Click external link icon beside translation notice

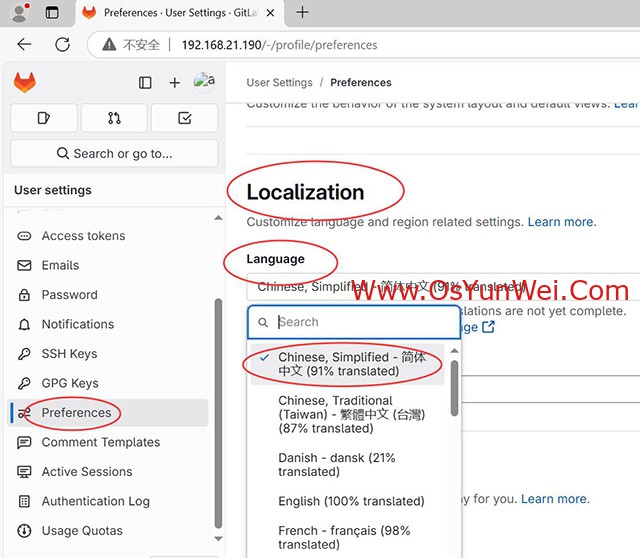pos(489,327)
